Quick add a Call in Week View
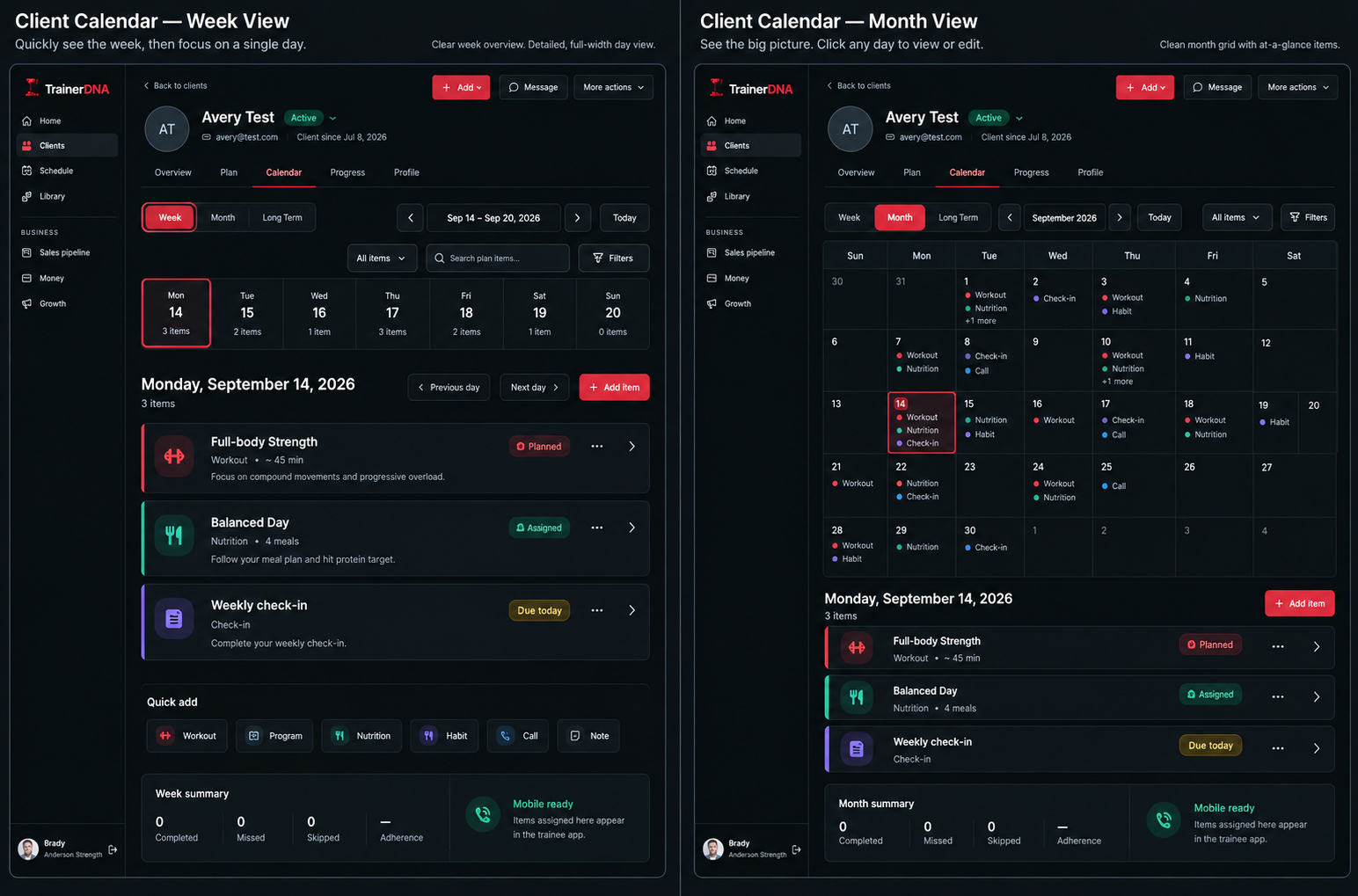Image resolution: width=1358 pixels, height=896 pixels. [518, 736]
